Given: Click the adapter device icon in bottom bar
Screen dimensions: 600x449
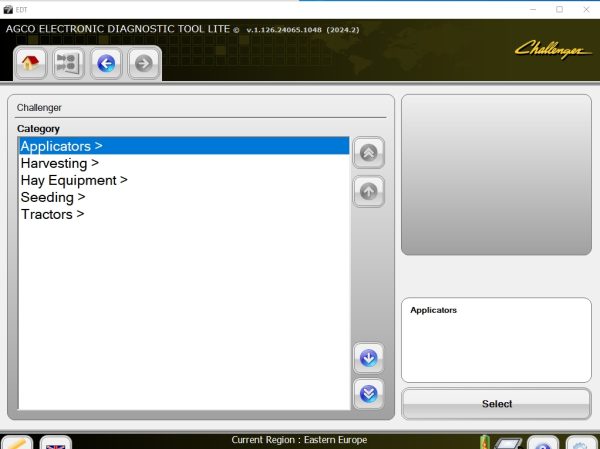Looking at the screenshot, I should coord(508,443).
